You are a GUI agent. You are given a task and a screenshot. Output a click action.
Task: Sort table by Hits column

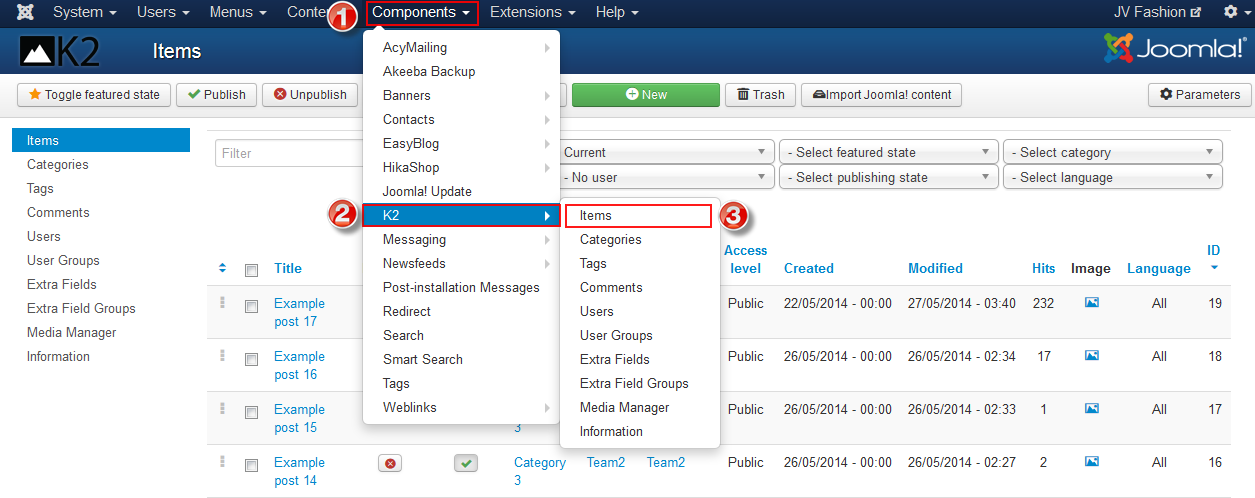(1044, 268)
